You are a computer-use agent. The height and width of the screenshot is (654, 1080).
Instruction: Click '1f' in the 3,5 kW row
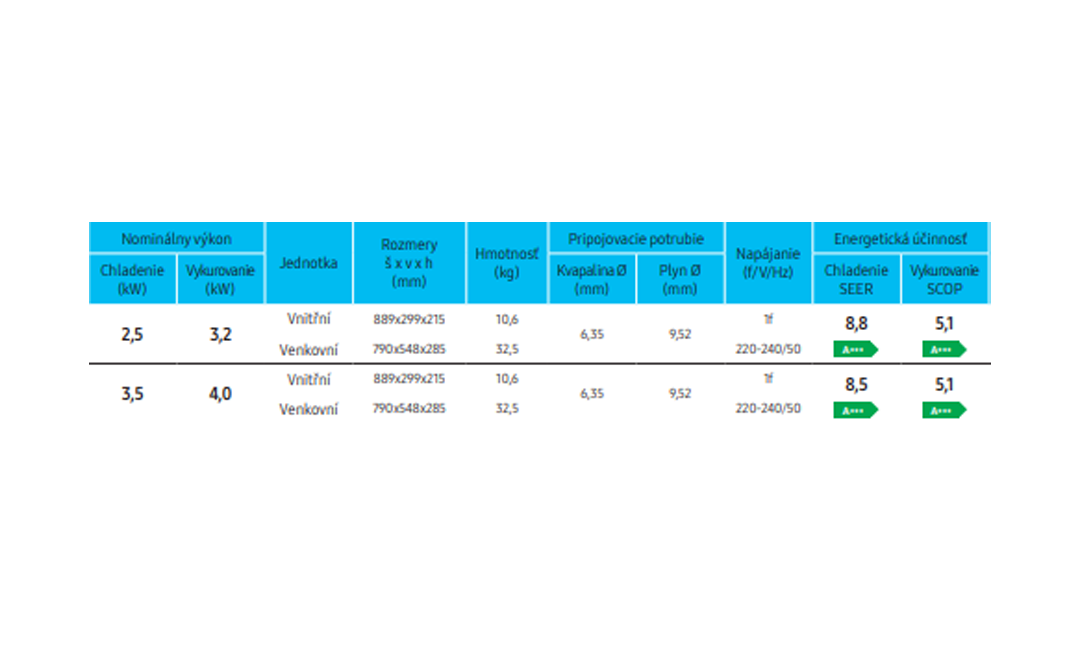pos(768,378)
